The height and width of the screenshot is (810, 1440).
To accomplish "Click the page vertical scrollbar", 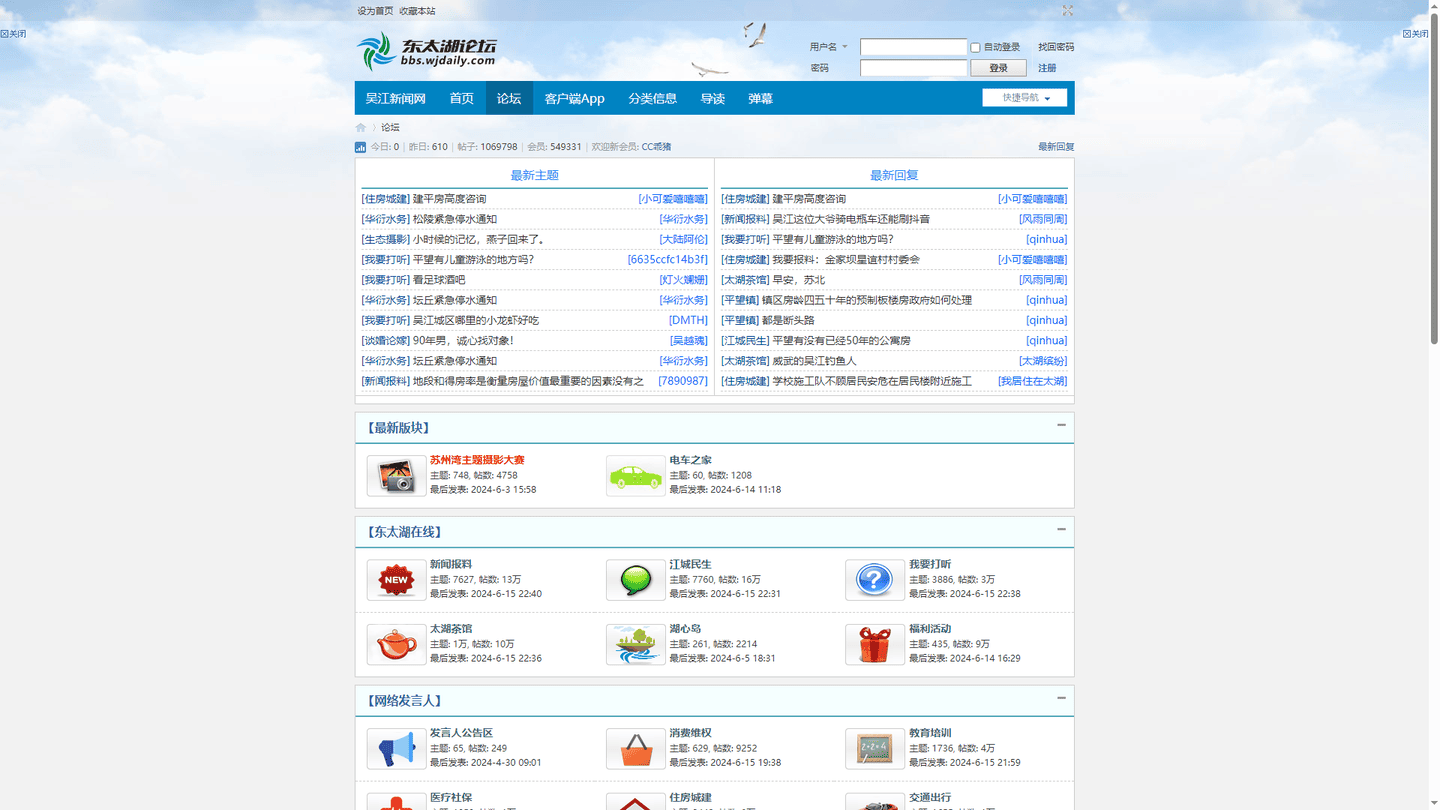I will (x=1433, y=180).
